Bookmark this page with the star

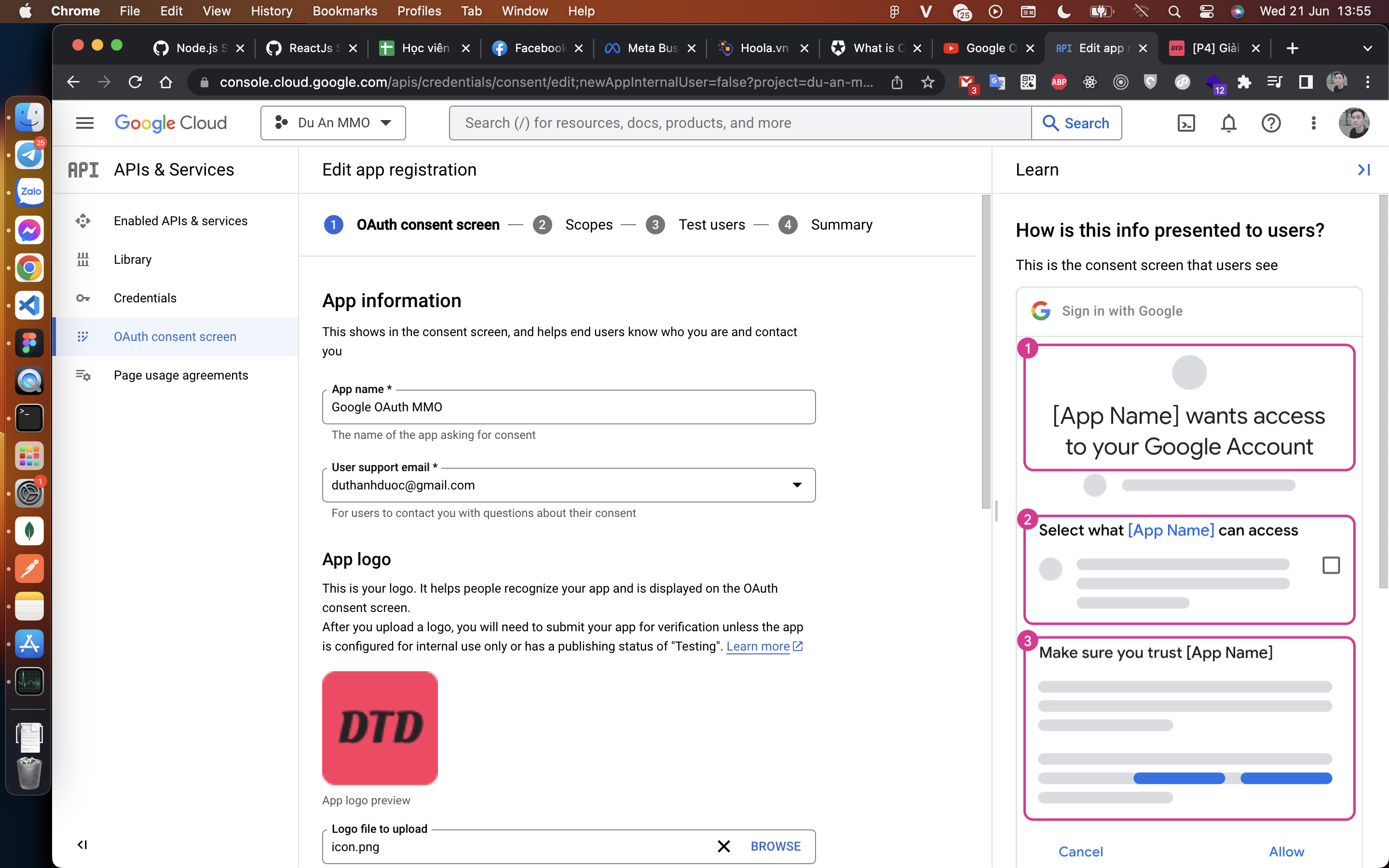click(927, 82)
